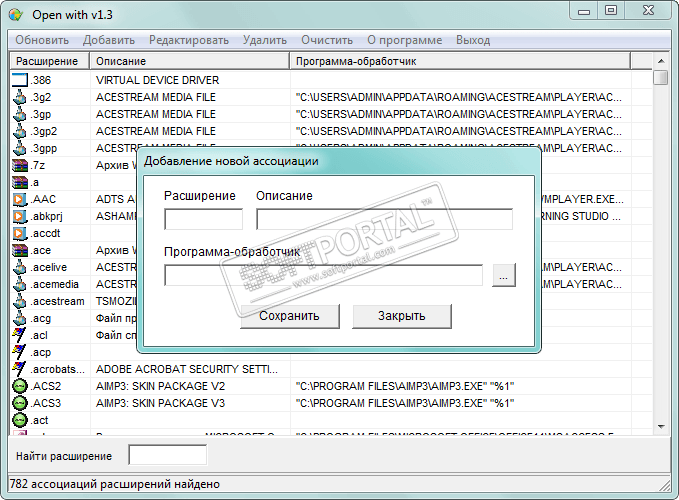This screenshot has width=679, height=500.
Task: Click the .386 file type icon
Action: (x=19, y=80)
